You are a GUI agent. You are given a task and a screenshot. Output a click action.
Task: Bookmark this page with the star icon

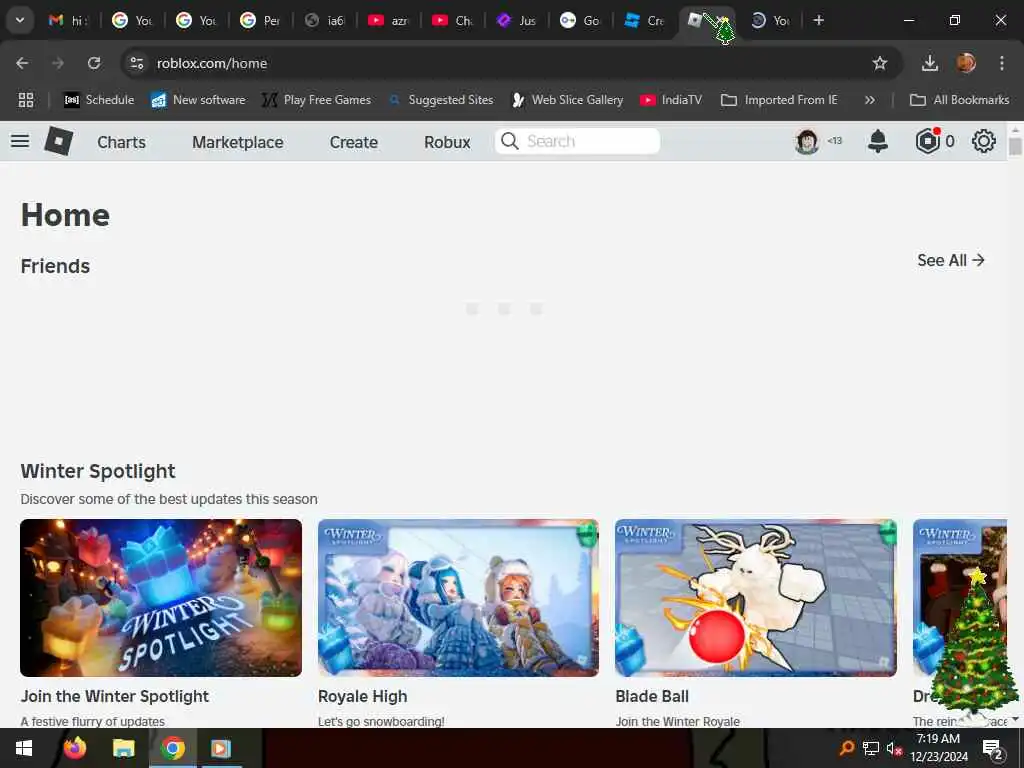[880, 63]
